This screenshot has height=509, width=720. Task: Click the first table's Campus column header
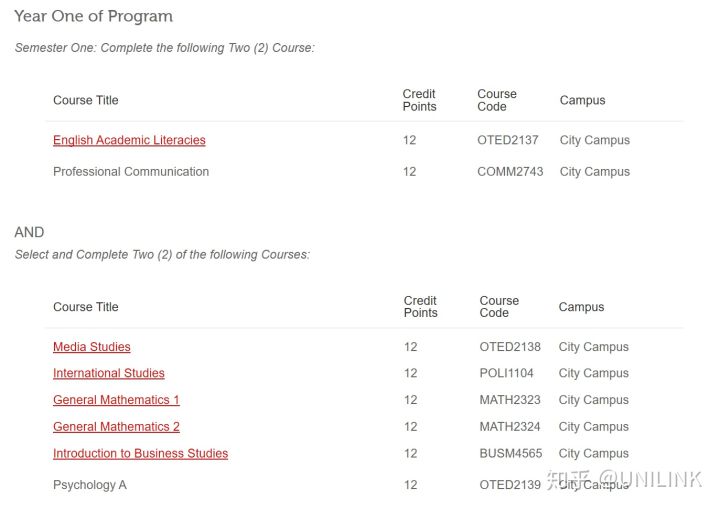point(582,100)
